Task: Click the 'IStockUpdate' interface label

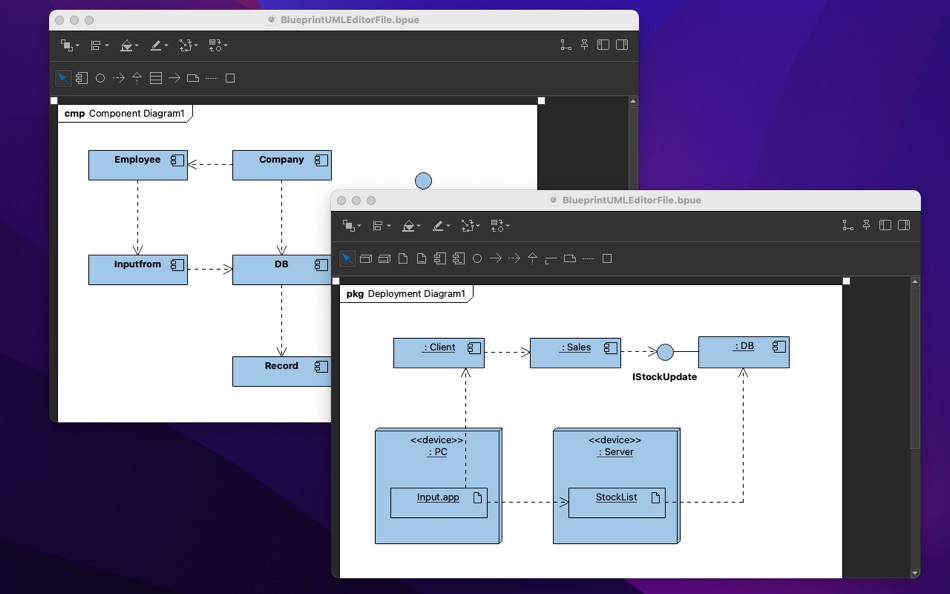Action: point(665,377)
